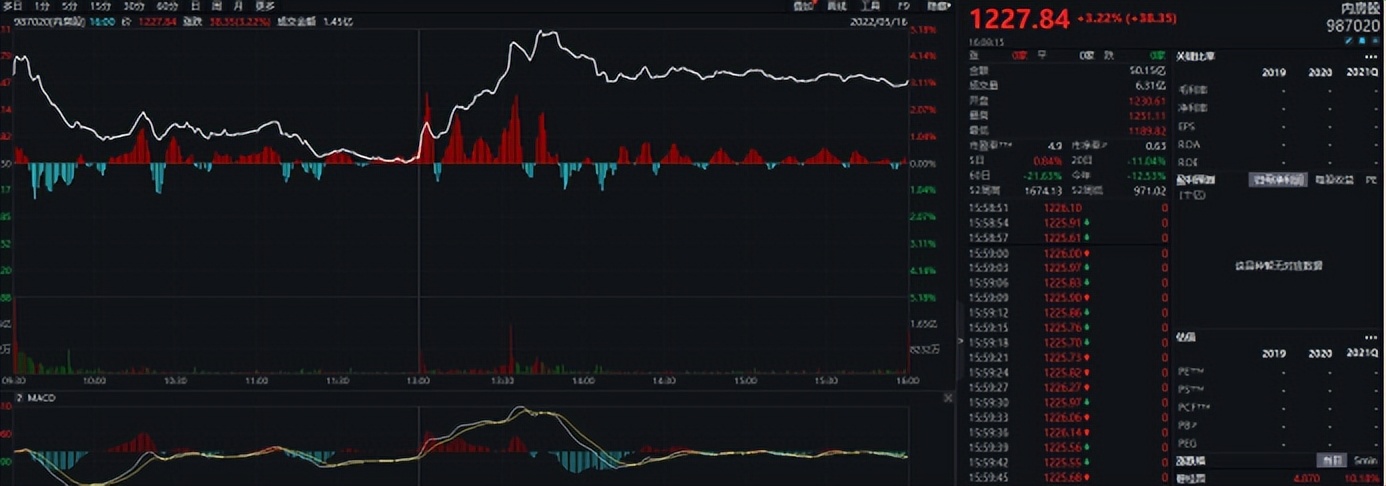Open the 叠加 overlay menu
This screenshot has width=1386, height=486.
(803, 6)
